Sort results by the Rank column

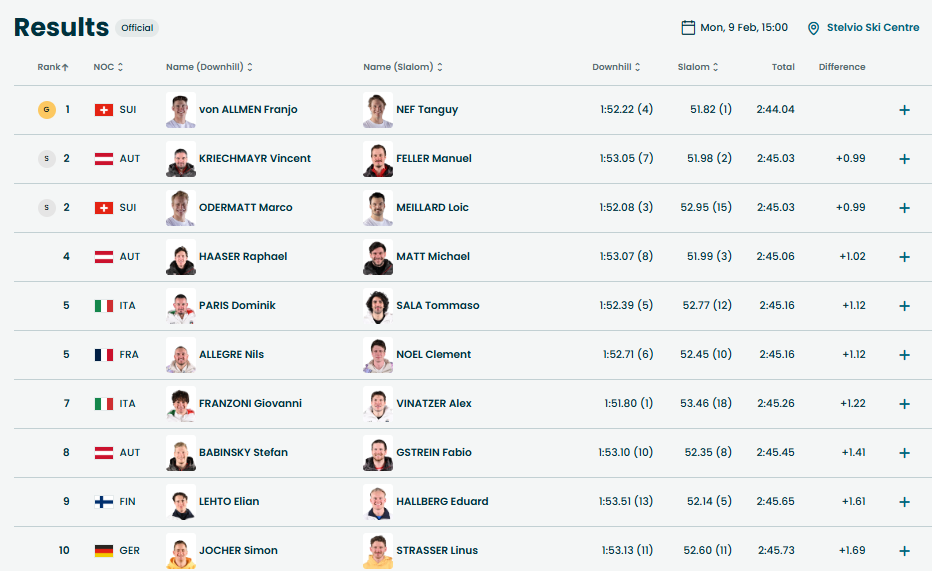[x=53, y=67]
